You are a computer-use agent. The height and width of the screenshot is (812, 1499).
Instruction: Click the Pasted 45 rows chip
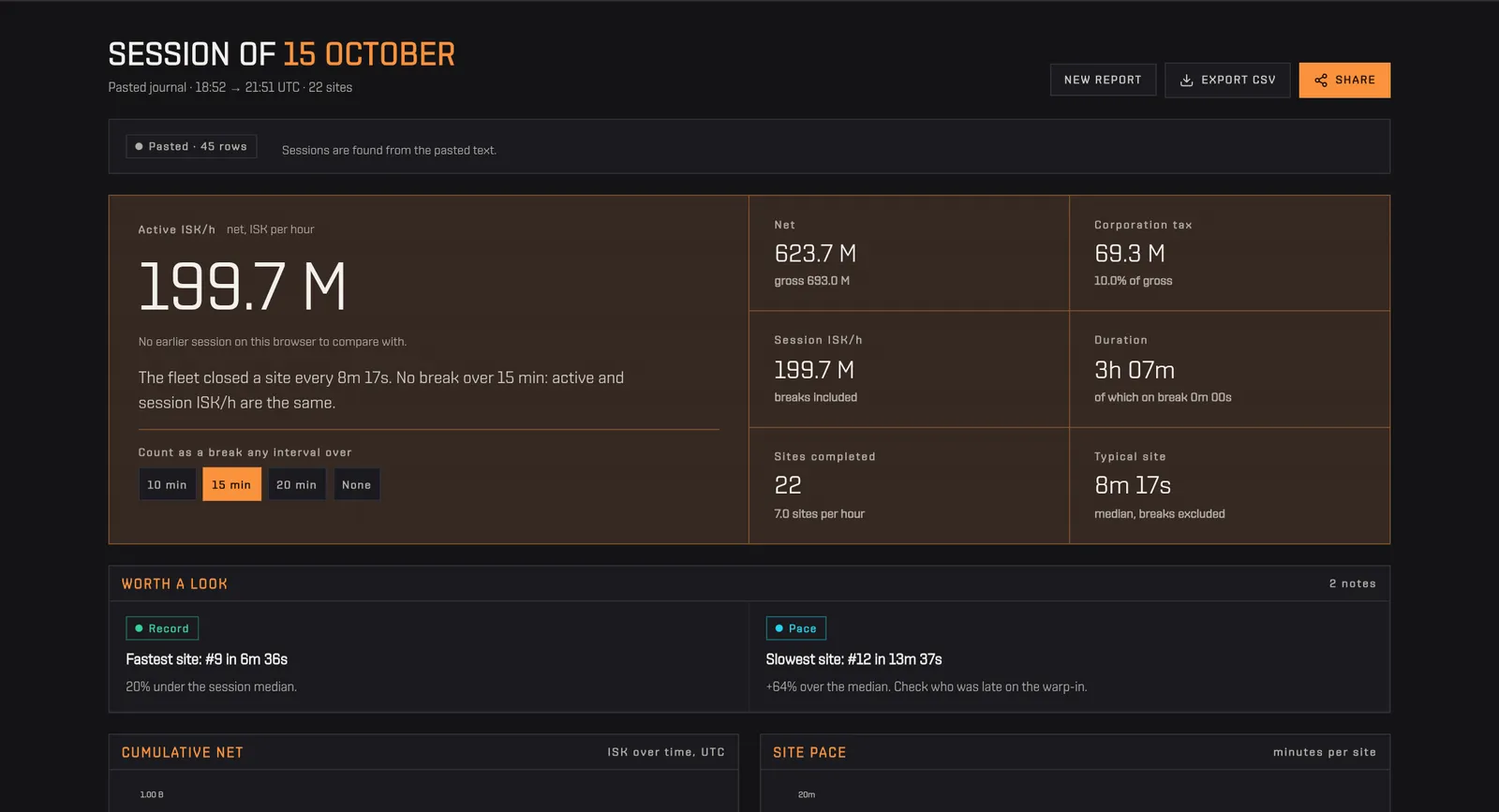click(191, 146)
